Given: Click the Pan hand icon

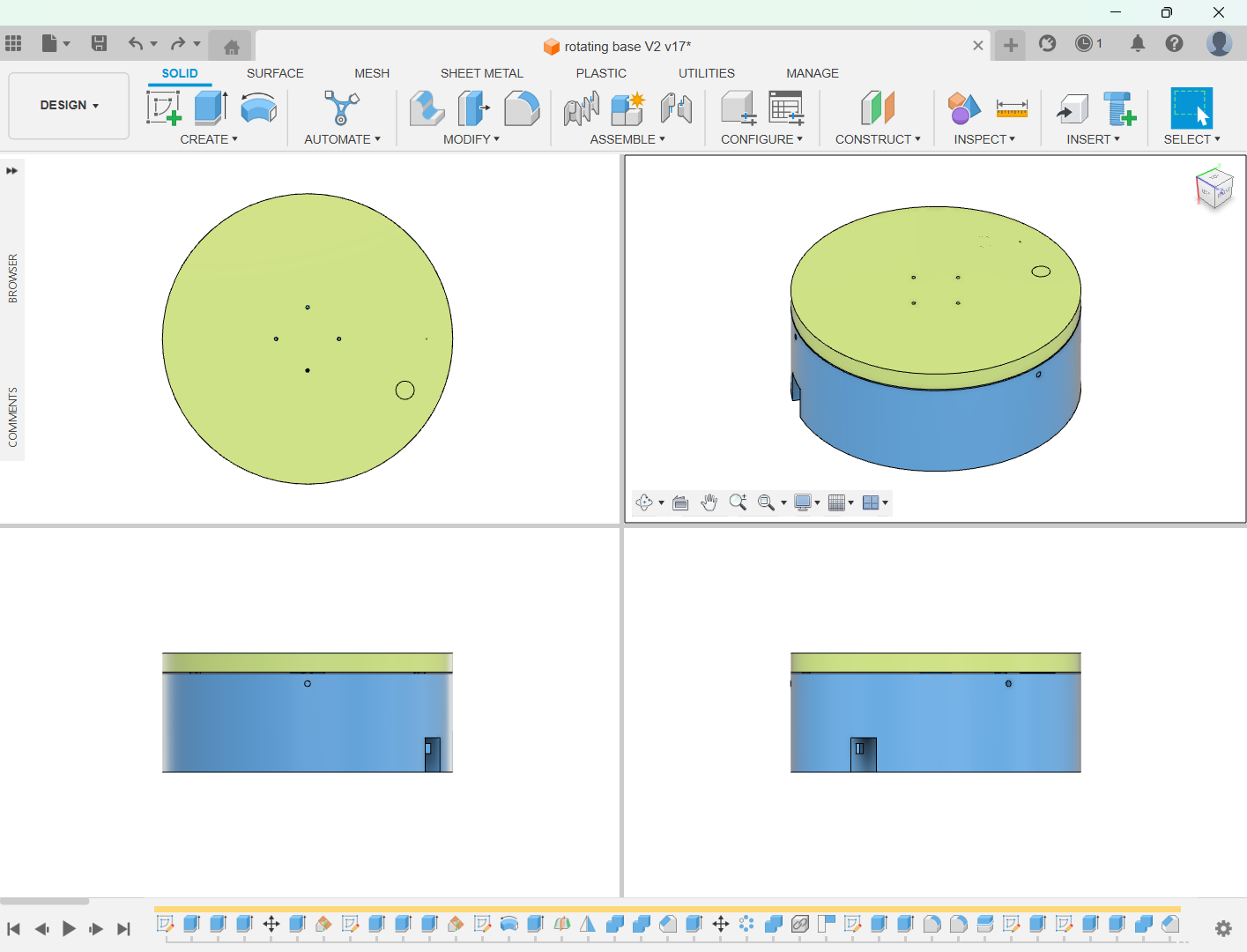Looking at the screenshot, I should click(x=709, y=502).
